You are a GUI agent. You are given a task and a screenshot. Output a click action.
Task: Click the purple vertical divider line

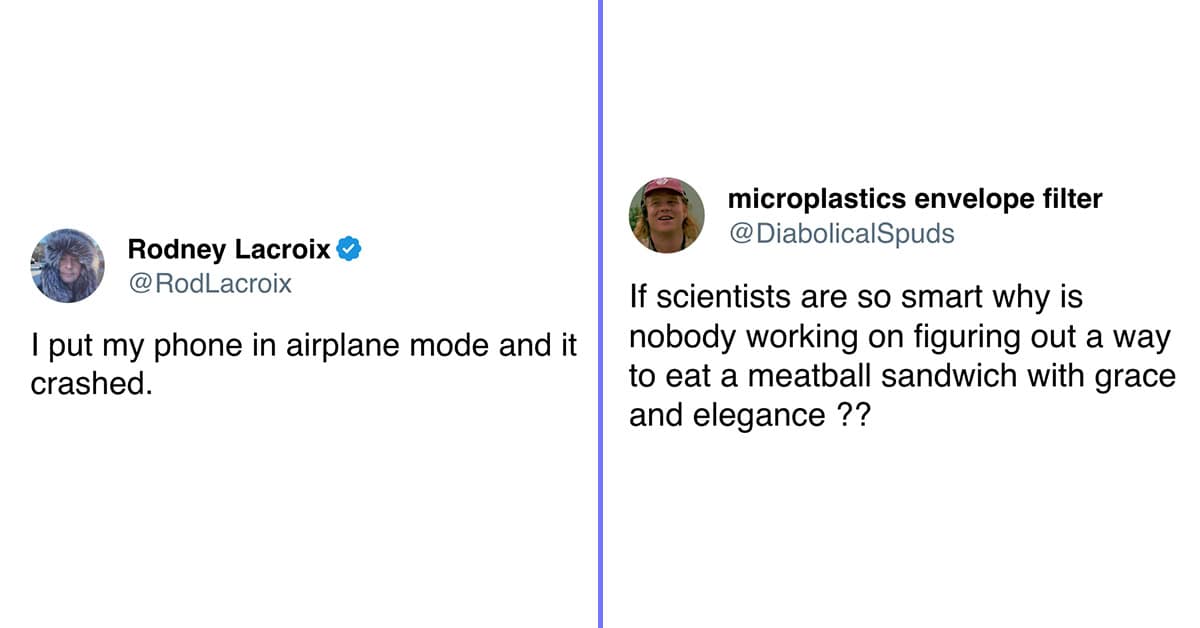(600, 314)
